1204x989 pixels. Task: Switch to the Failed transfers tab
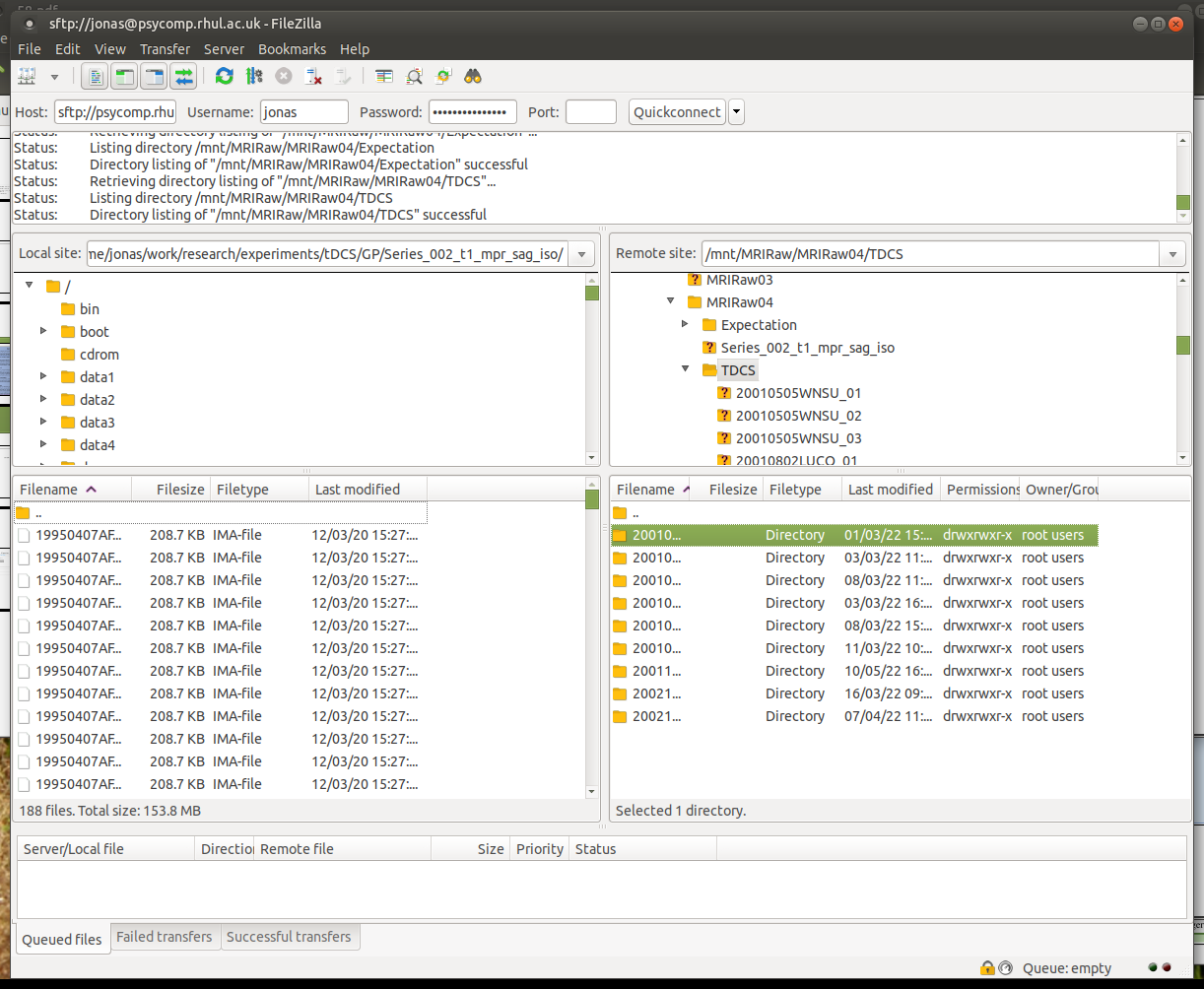(165, 937)
